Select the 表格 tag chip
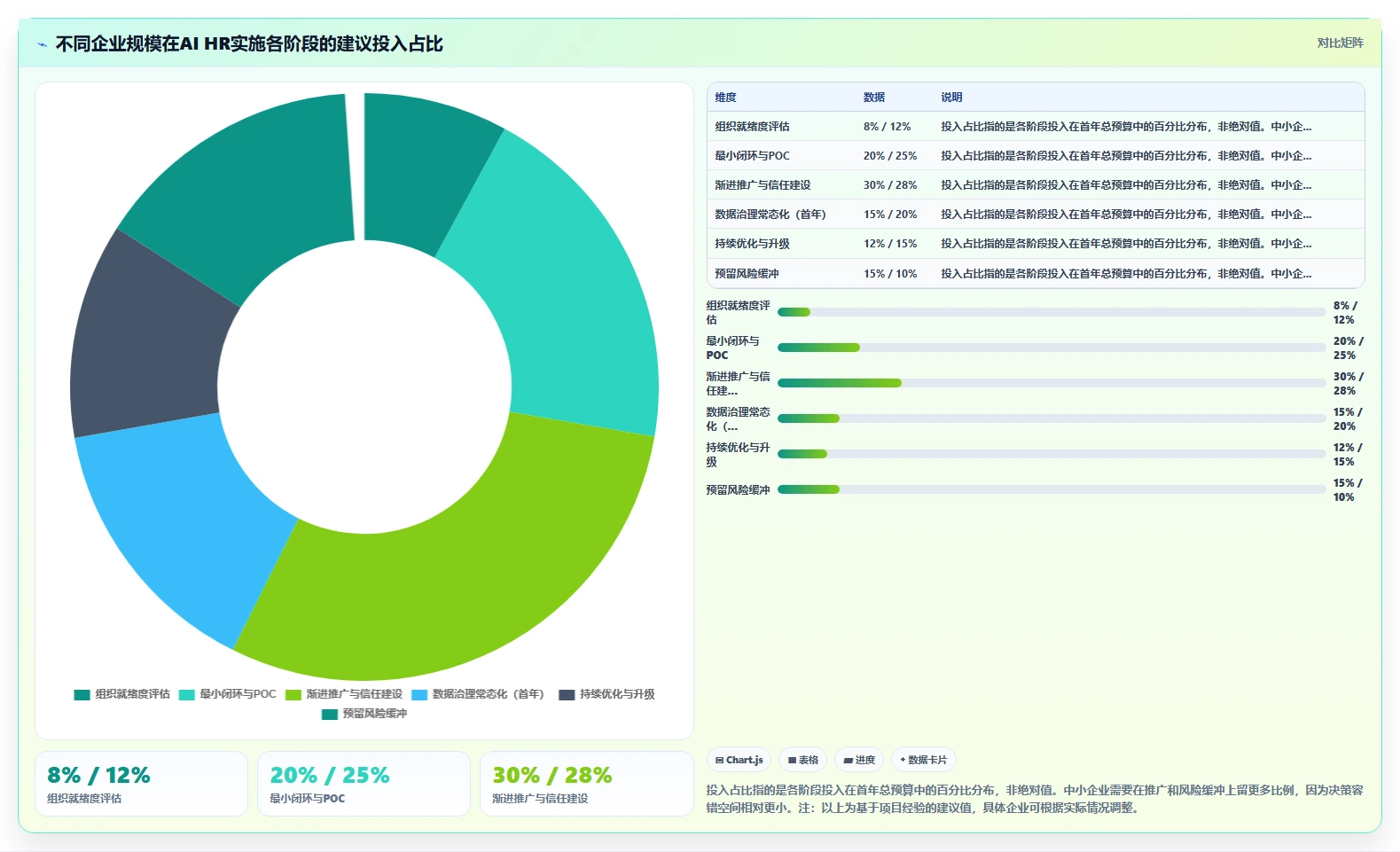The width and height of the screenshot is (1400, 852). (x=803, y=760)
